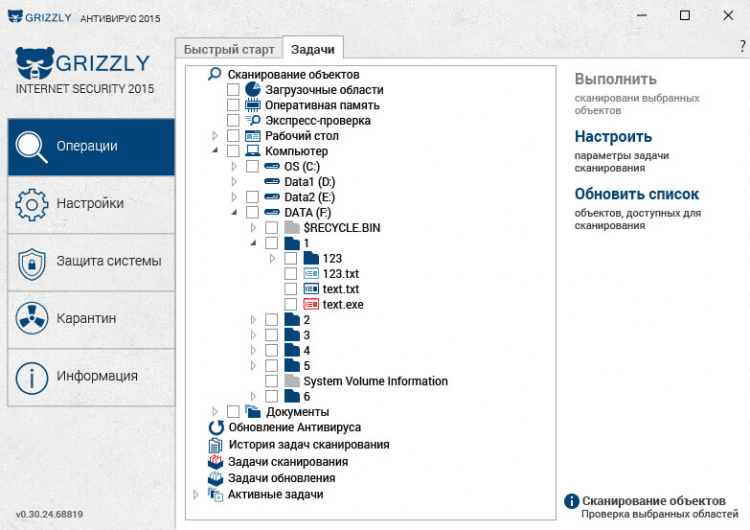Click the OS (C:) drive icon

coord(272,166)
